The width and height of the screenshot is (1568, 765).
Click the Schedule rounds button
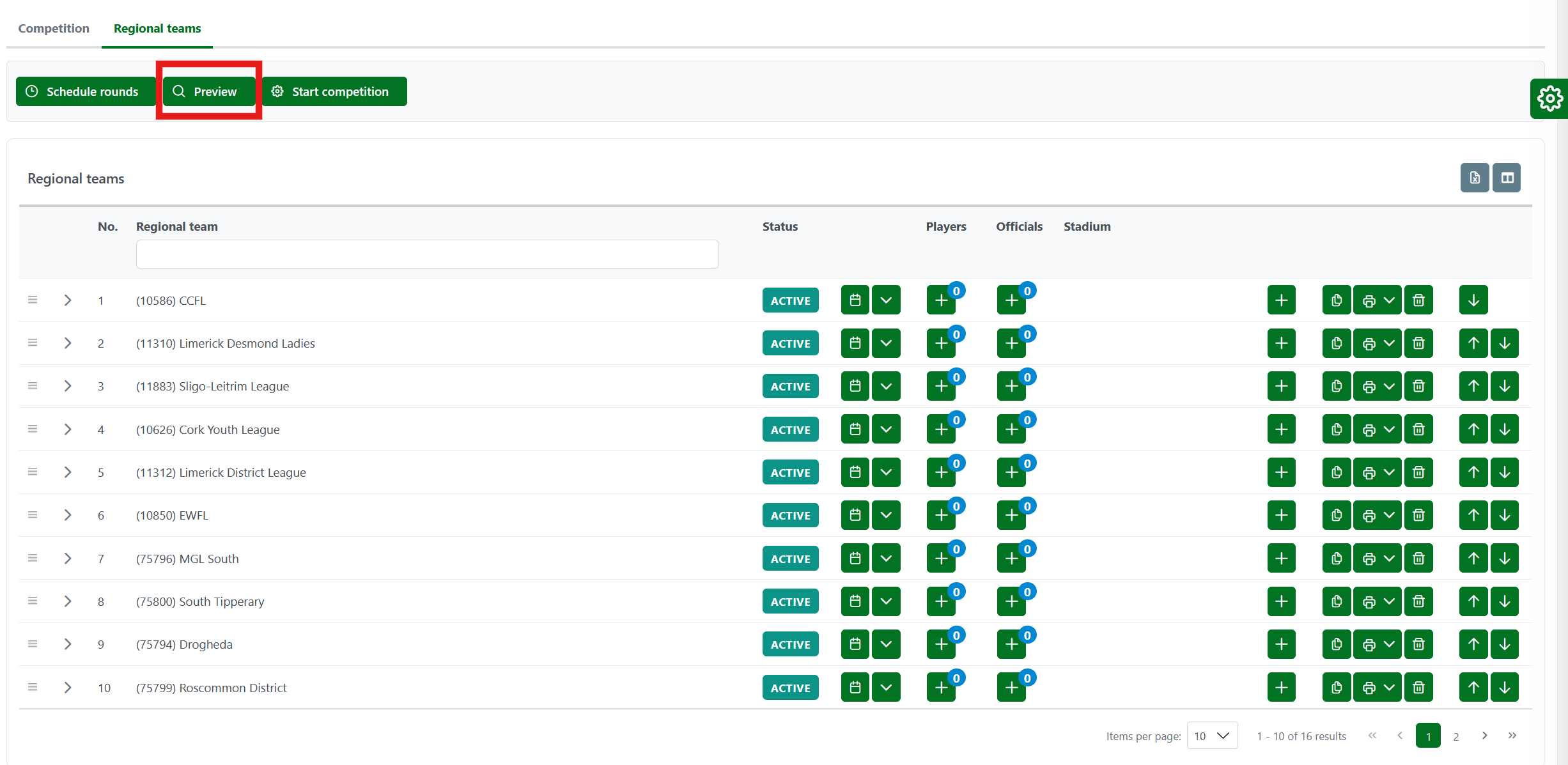(83, 91)
